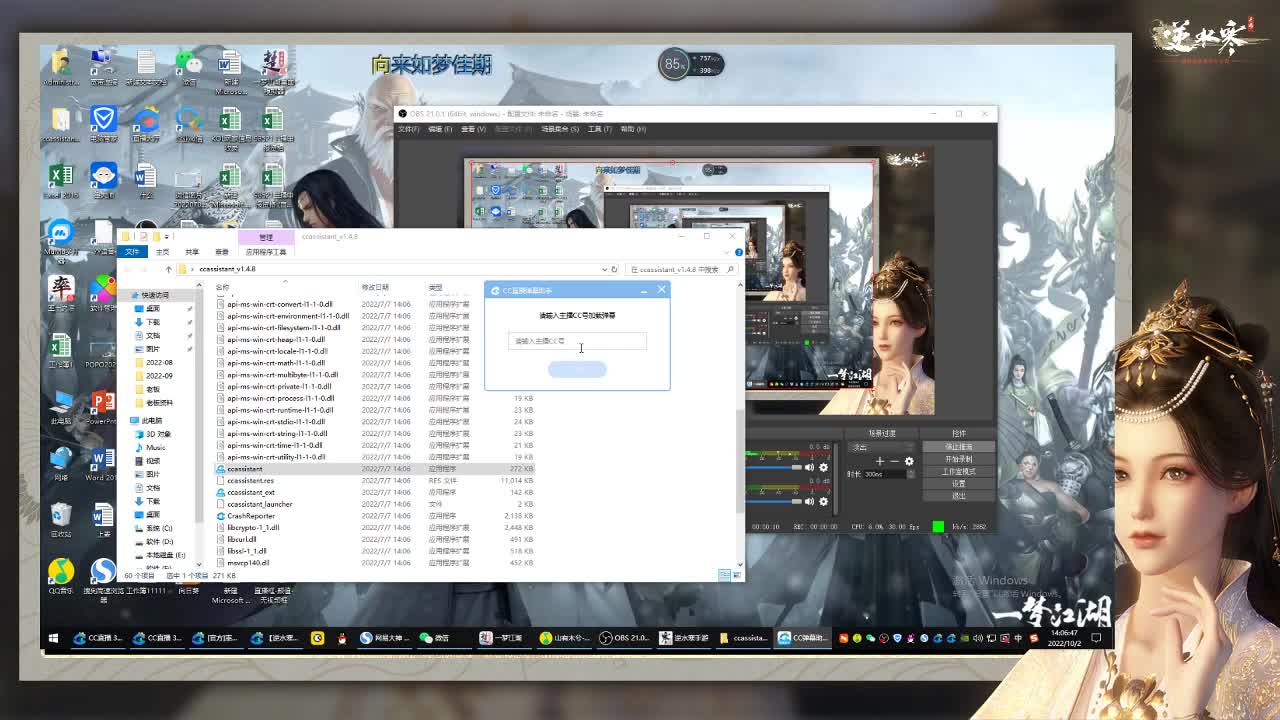This screenshot has height=720, width=1280.
Task: Select api-ms-win-crt-stdio-l1-1-0.dll file
Action: click(276, 422)
